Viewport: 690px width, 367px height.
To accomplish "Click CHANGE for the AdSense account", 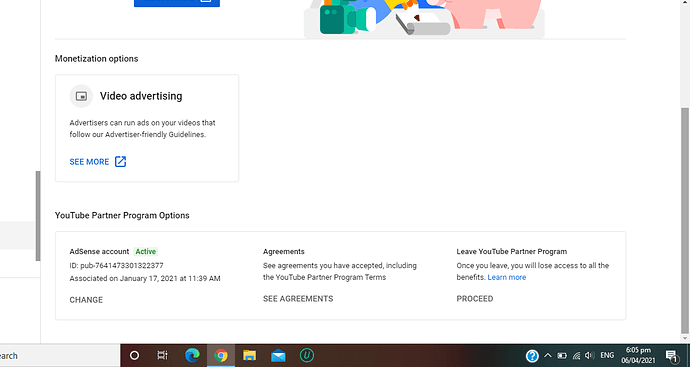I will pos(86,300).
